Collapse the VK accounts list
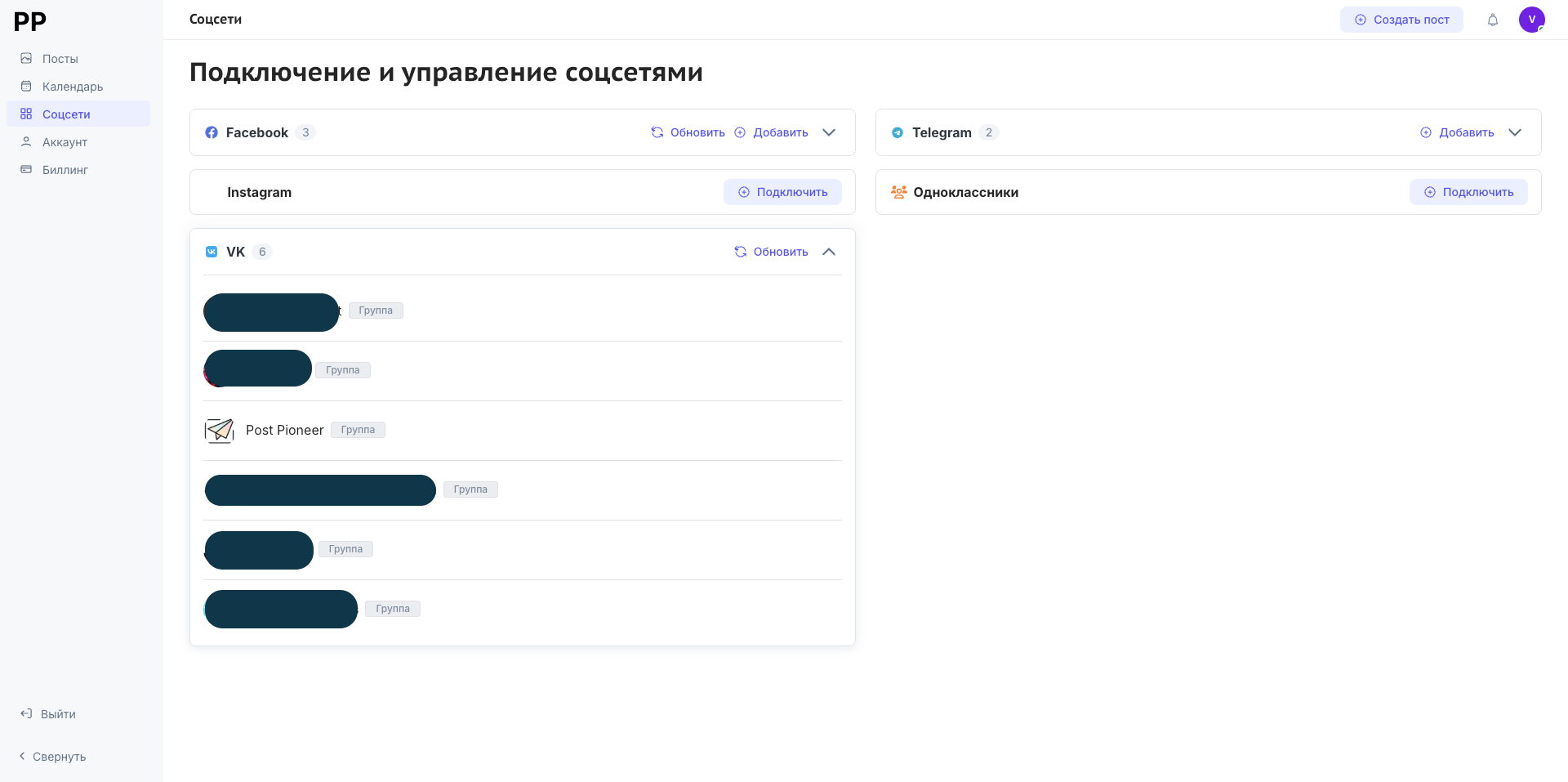1568x782 pixels. pyautogui.click(x=829, y=252)
